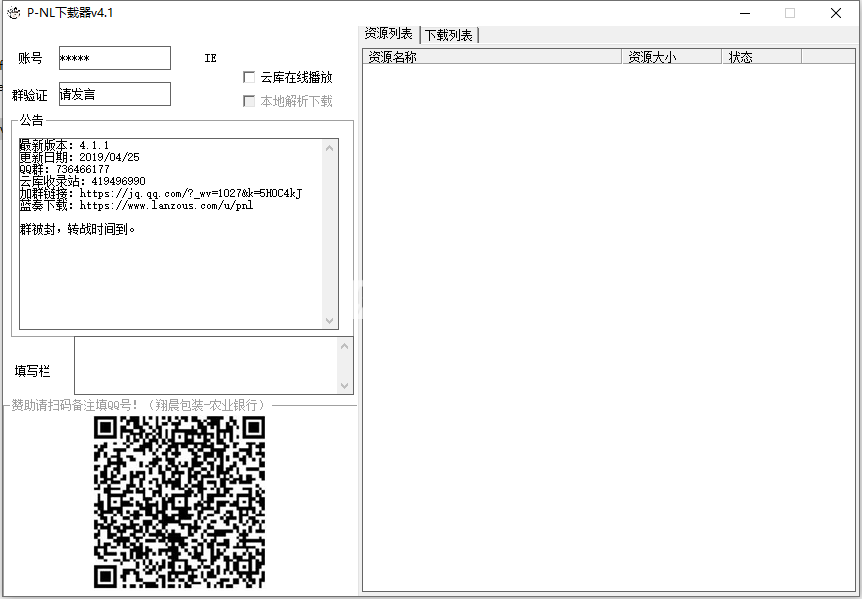The image size is (862, 599).
Task: Click the 最新版本 4.1.1 line
Action: click(x=64, y=145)
